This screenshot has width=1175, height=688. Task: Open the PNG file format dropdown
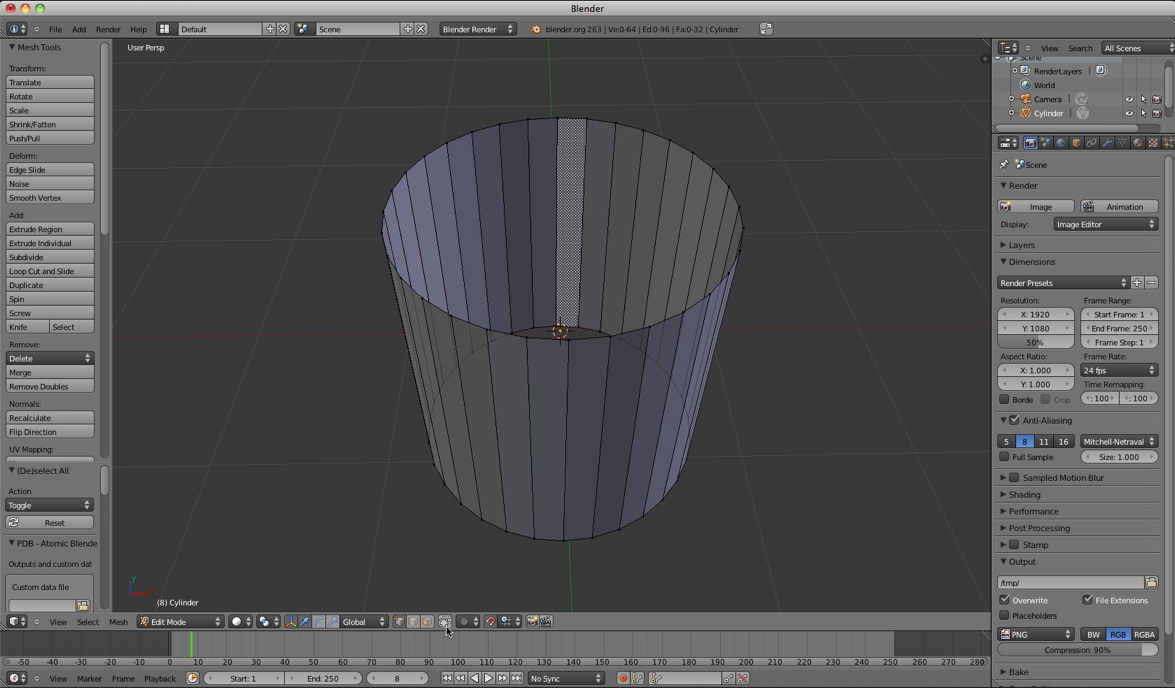(1036, 634)
